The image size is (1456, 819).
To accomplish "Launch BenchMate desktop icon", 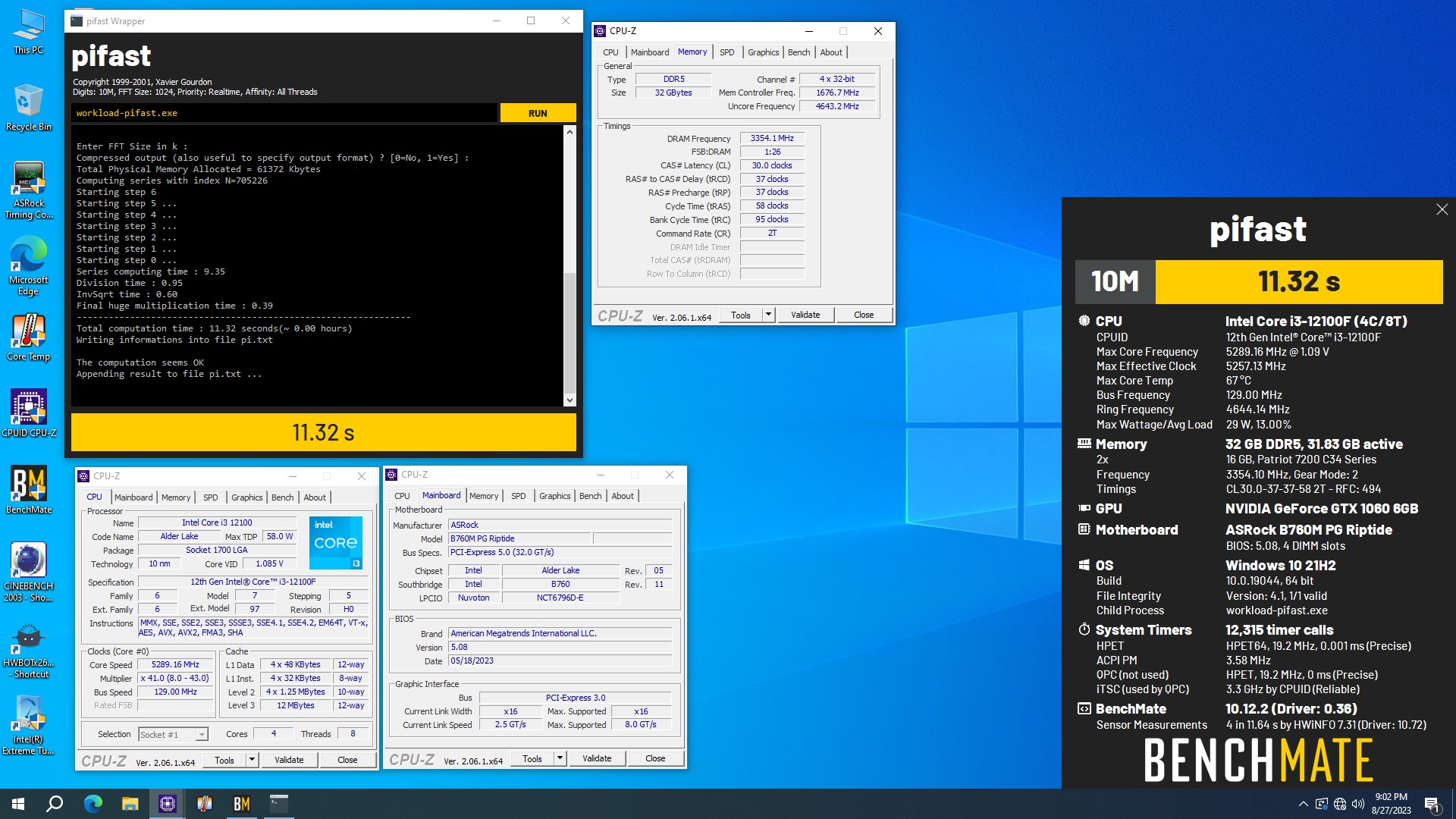I will pyautogui.click(x=29, y=490).
